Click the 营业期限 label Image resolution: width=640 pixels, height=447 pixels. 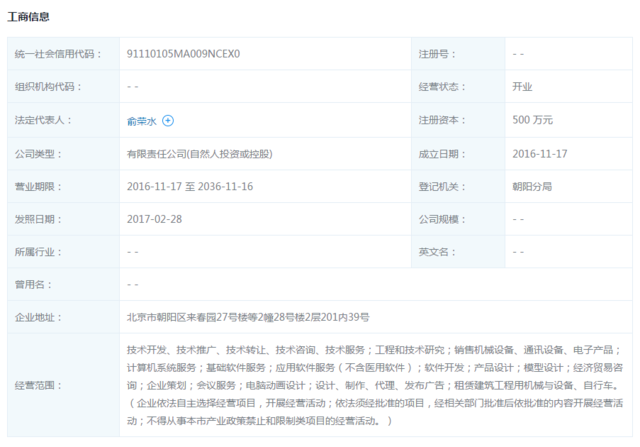point(38,187)
